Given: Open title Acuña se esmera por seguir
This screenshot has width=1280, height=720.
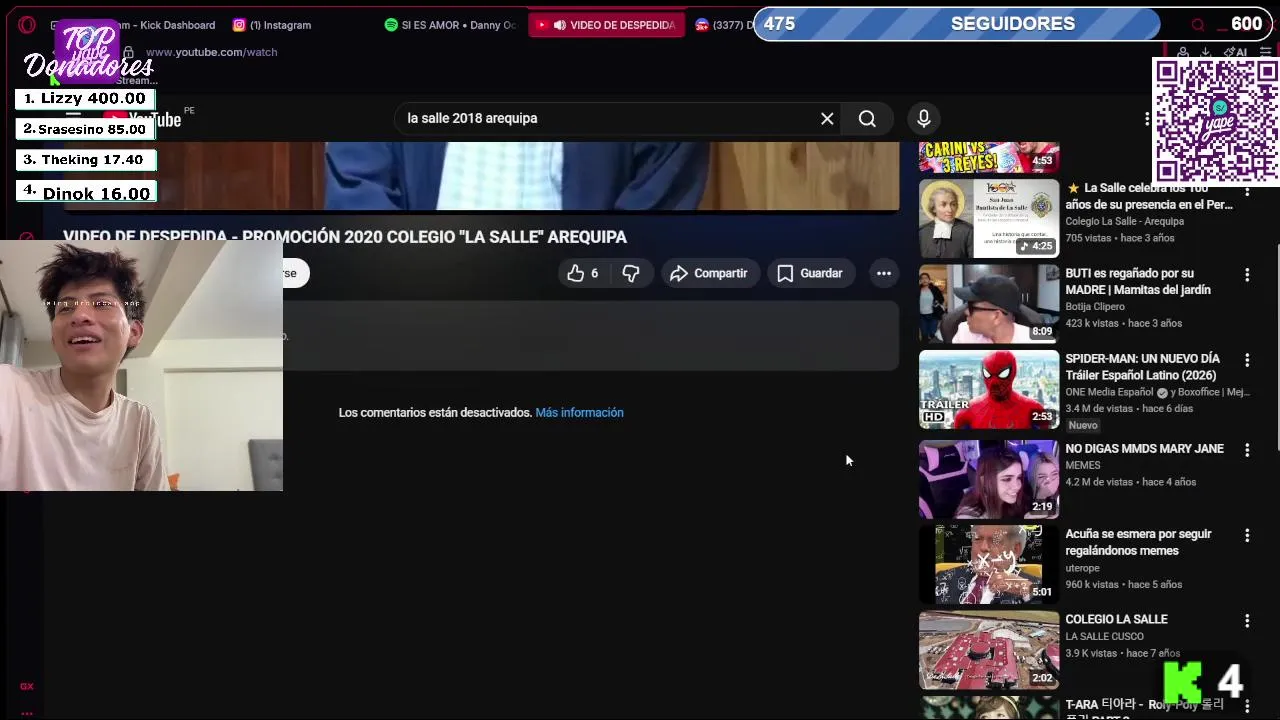Looking at the screenshot, I should coord(1138,542).
